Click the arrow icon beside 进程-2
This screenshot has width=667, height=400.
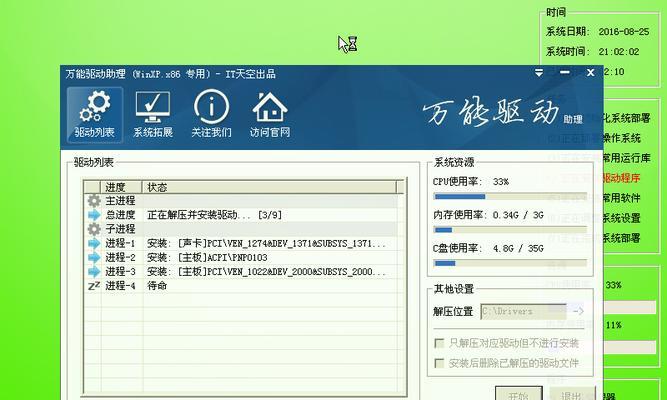94,257
